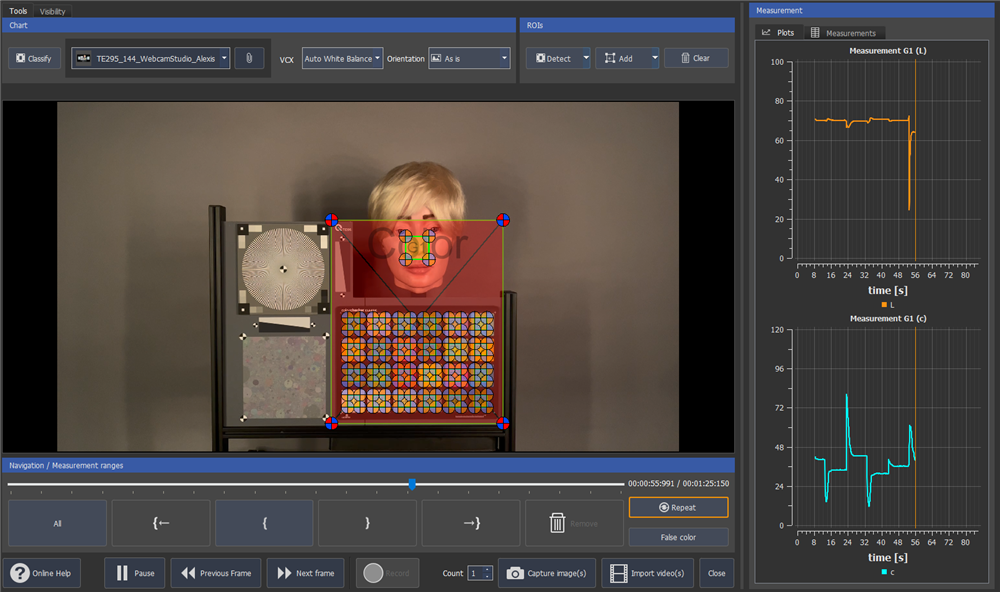Select the top-left handle of the large red ROI
Viewport: 1000px width, 592px height.
(332, 220)
